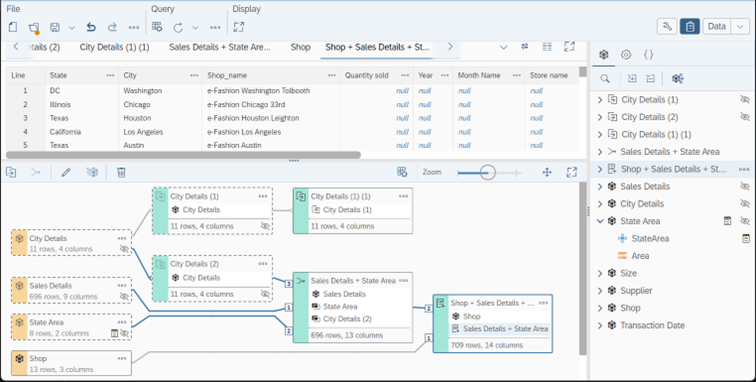Click the Display fullscreen icon
756x382 pixels.
pos(239,27)
